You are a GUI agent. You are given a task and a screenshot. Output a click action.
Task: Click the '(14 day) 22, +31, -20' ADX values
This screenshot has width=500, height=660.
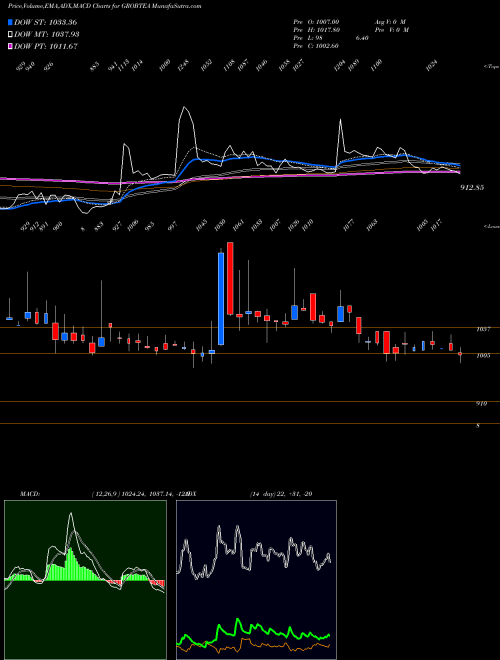(x=281, y=494)
